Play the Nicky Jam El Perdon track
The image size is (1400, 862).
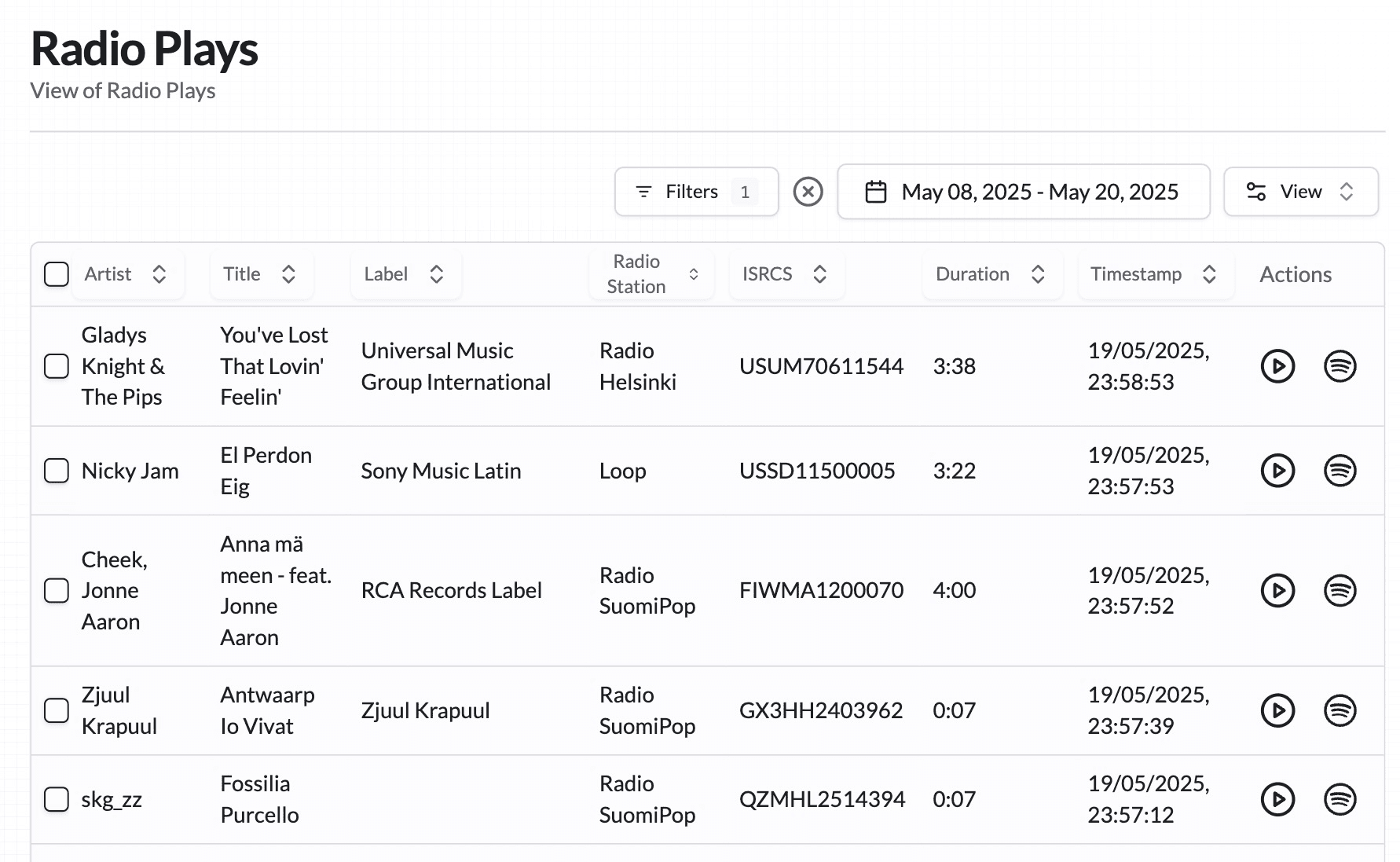point(1277,471)
